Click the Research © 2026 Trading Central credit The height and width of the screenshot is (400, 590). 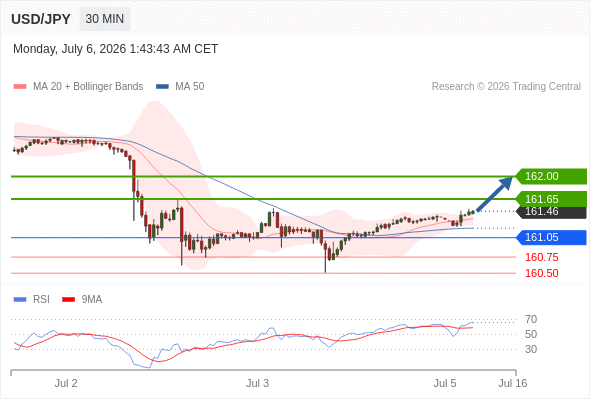pyautogui.click(x=506, y=87)
